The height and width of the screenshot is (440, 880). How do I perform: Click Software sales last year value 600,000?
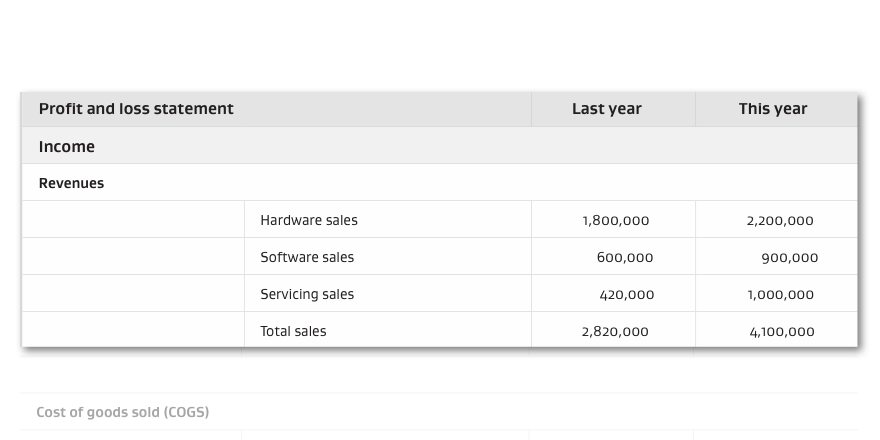625,258
